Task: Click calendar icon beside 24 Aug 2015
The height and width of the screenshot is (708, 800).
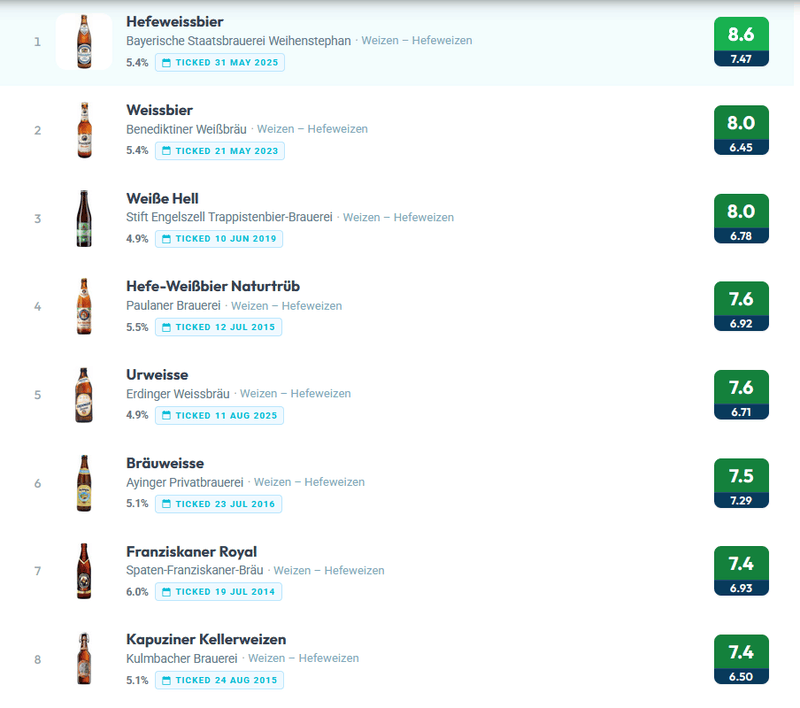Action: pyautogui.click(x=166, y=680)
